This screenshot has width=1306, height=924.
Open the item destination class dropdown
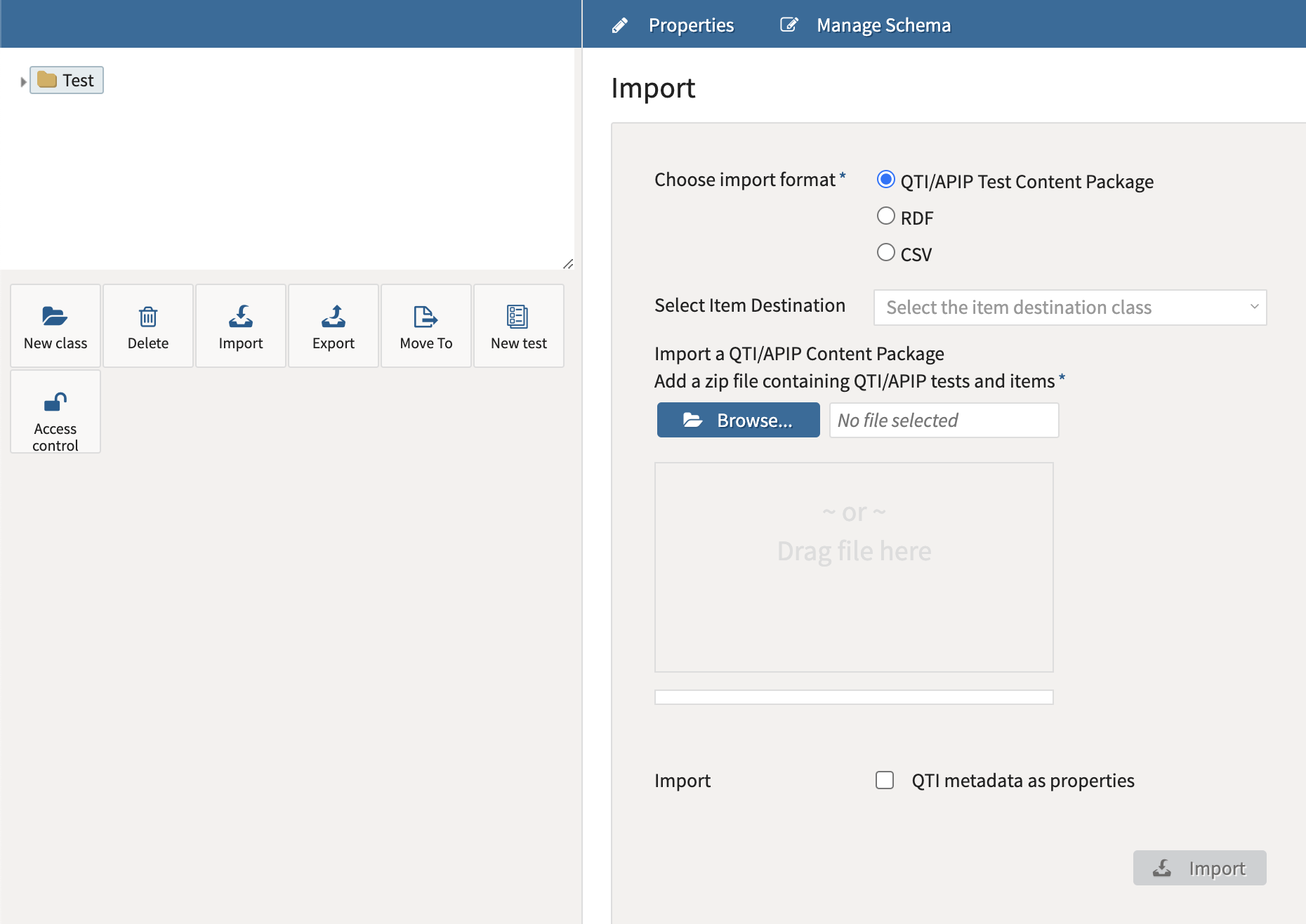click(1069, 307)
